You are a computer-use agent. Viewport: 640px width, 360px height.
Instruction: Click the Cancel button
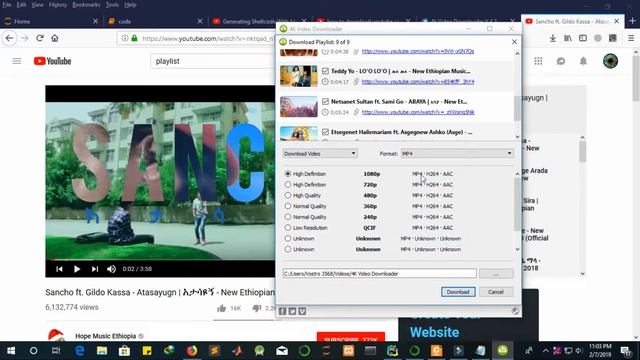496,292
